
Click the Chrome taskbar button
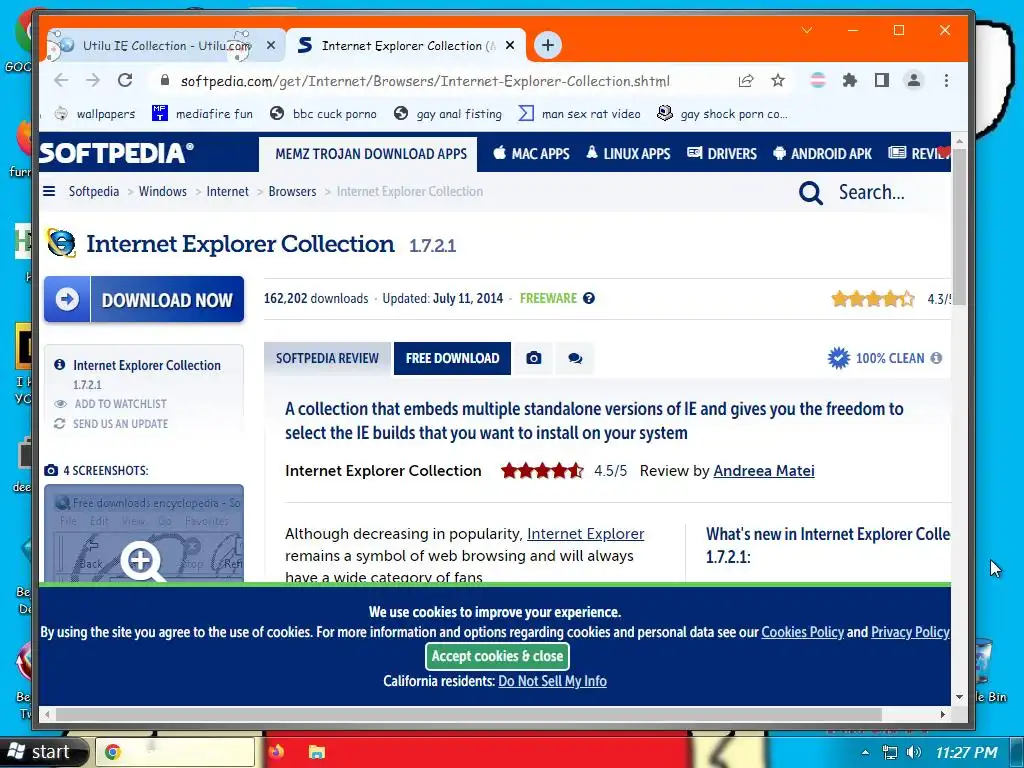(175, 752)
